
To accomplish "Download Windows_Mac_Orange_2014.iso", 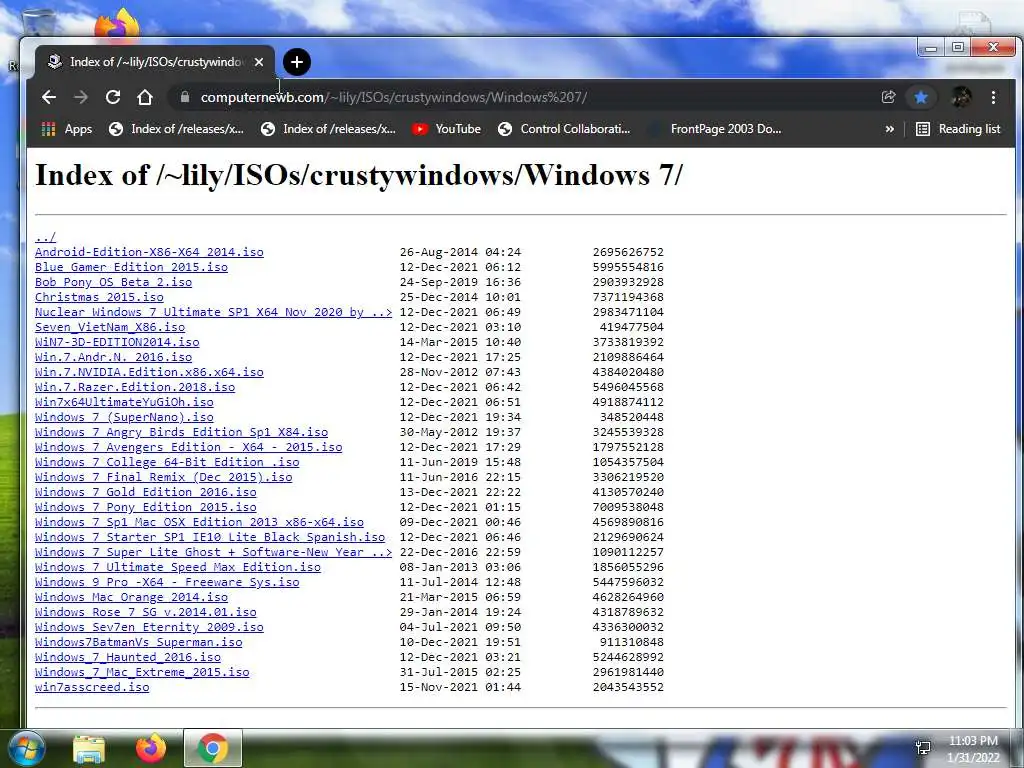I will pyautogui.click(x=131, y=598).
